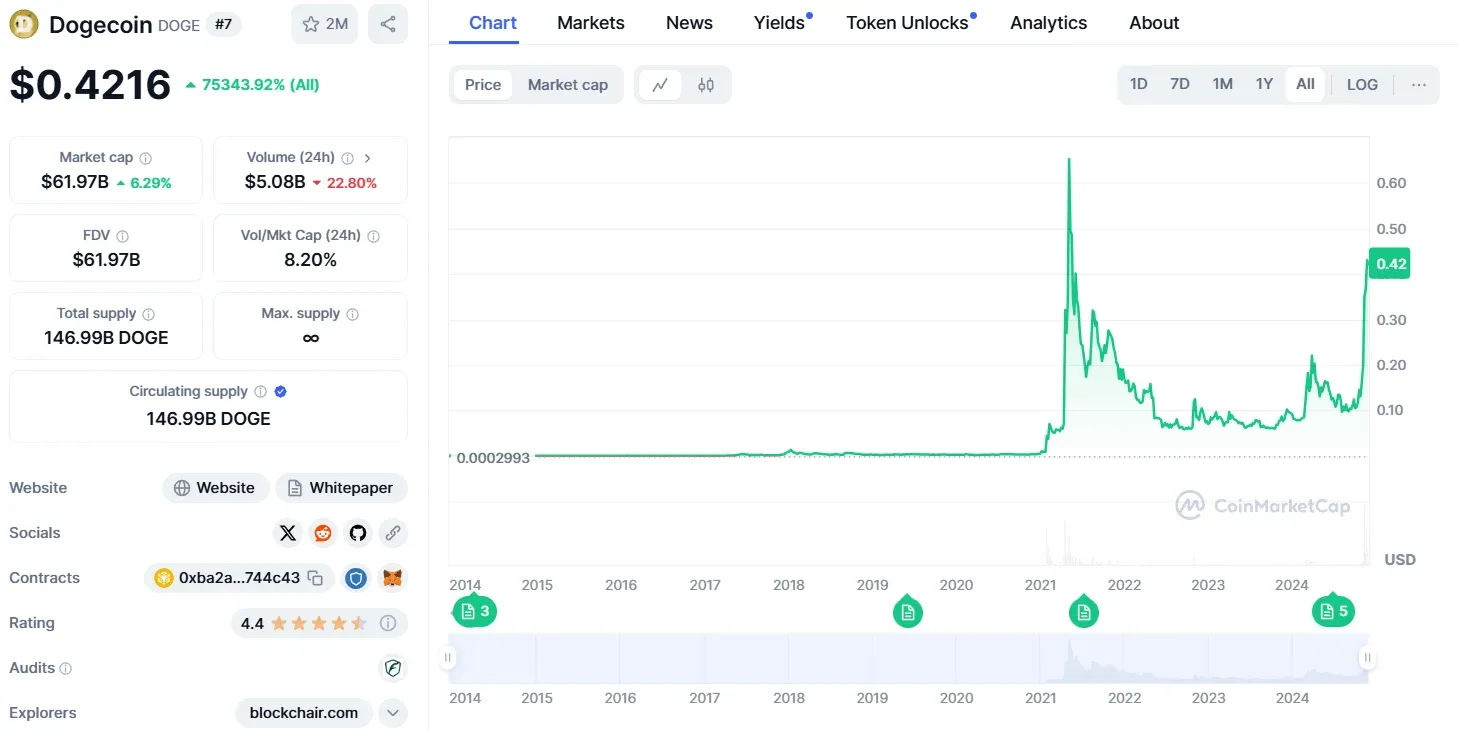This screenshot has height=731, width=1459.
Task: Select the Price toggle
Action: pyautogui.click(x=483, y=85)
